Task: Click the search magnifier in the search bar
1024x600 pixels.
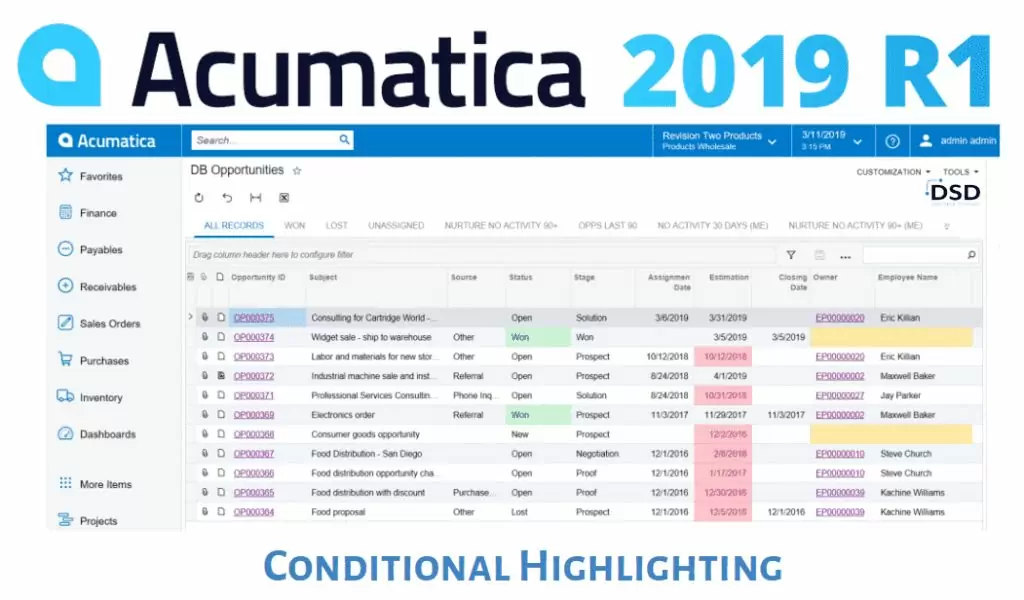Action: [x=344, y=140]
